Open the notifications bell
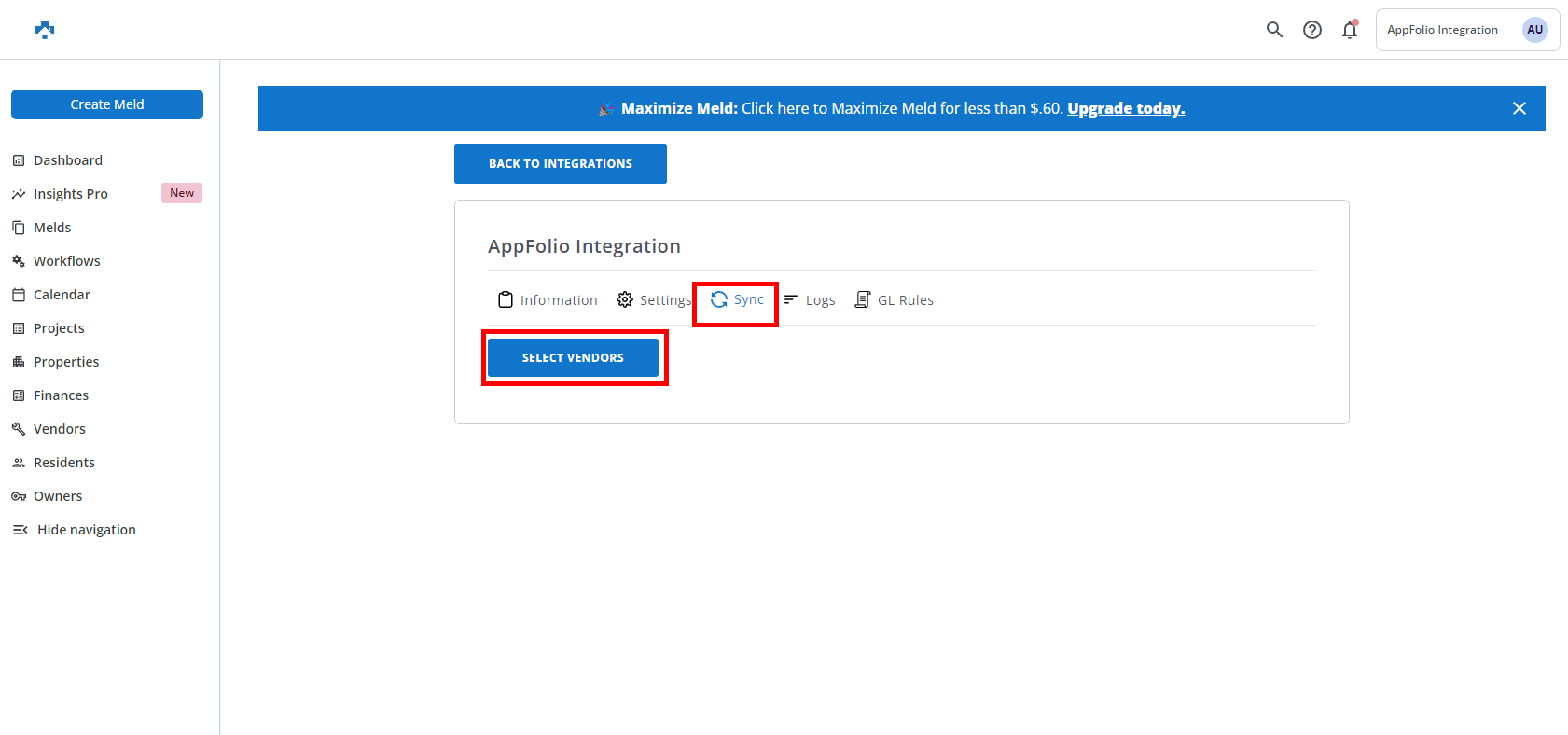 tap(1350, 30)
